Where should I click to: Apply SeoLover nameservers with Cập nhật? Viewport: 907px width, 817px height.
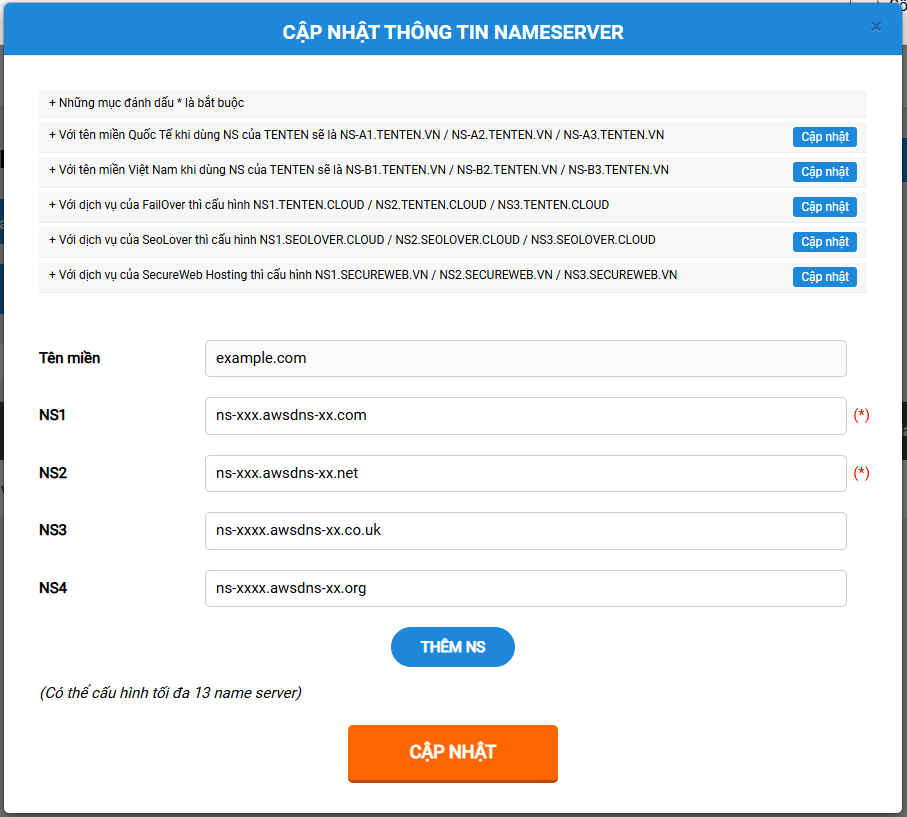pyautogui.click(x=824, y=242)
